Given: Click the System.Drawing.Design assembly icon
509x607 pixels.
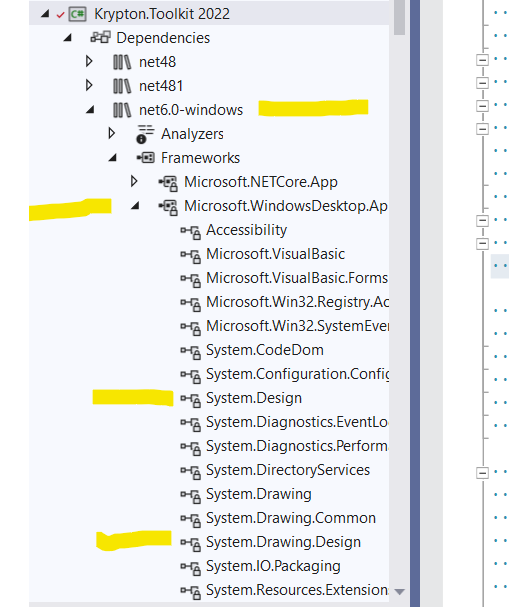Looking at the screenshot, I should [191, 544].
